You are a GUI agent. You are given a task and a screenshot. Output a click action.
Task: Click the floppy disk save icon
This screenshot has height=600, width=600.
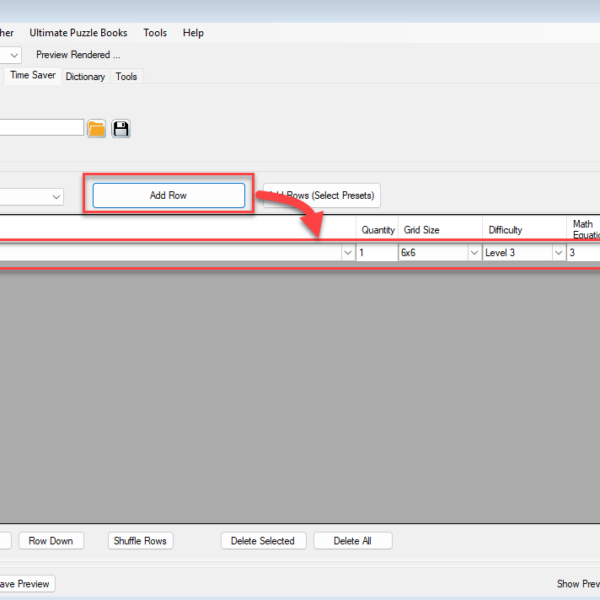tap(121, 128)
